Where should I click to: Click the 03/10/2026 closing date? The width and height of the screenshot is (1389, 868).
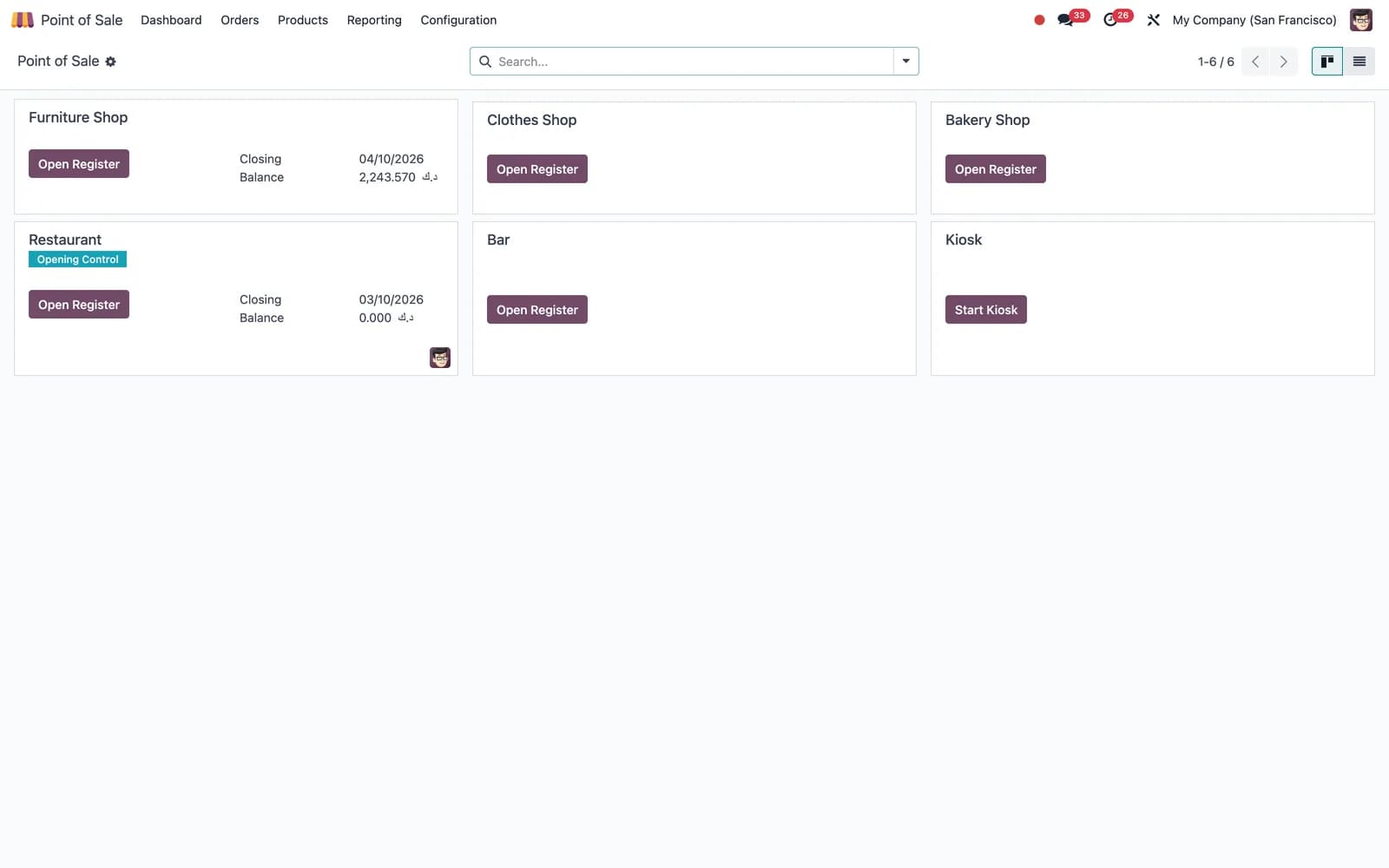[x=392, y=299]
